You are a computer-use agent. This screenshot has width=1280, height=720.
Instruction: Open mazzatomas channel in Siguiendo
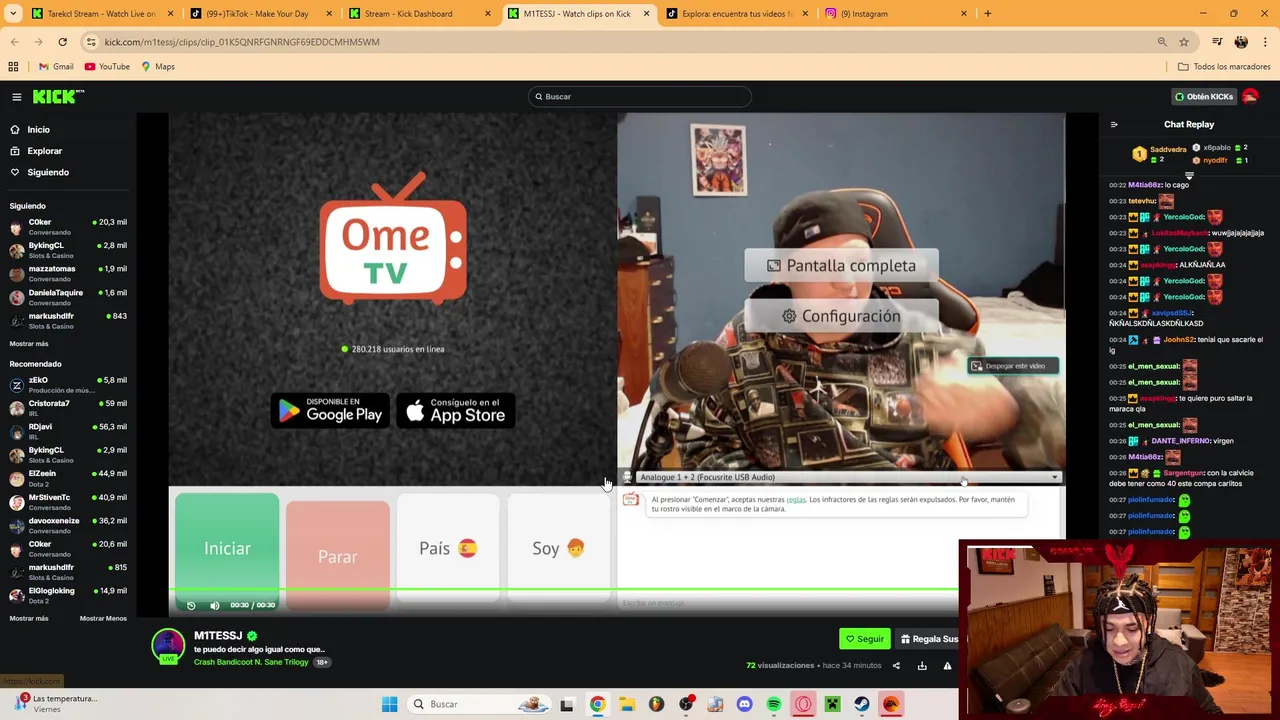click(68, 273)
